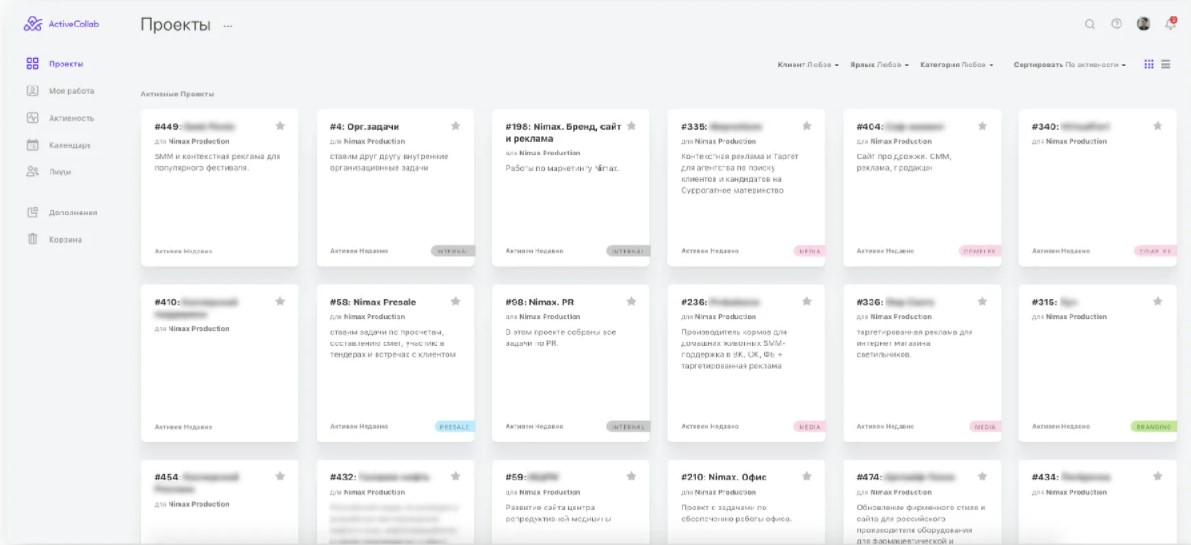Star project #335

click(807, 126)
